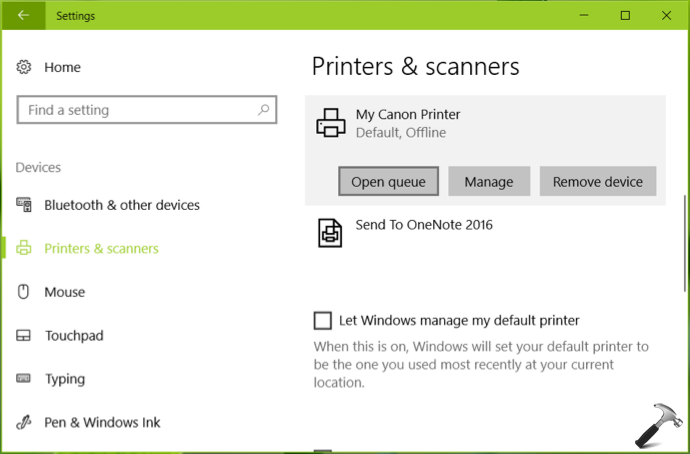Click the Mouse icon in sidebar
Screen dimensions: 690x454
[x=23, y=292]
